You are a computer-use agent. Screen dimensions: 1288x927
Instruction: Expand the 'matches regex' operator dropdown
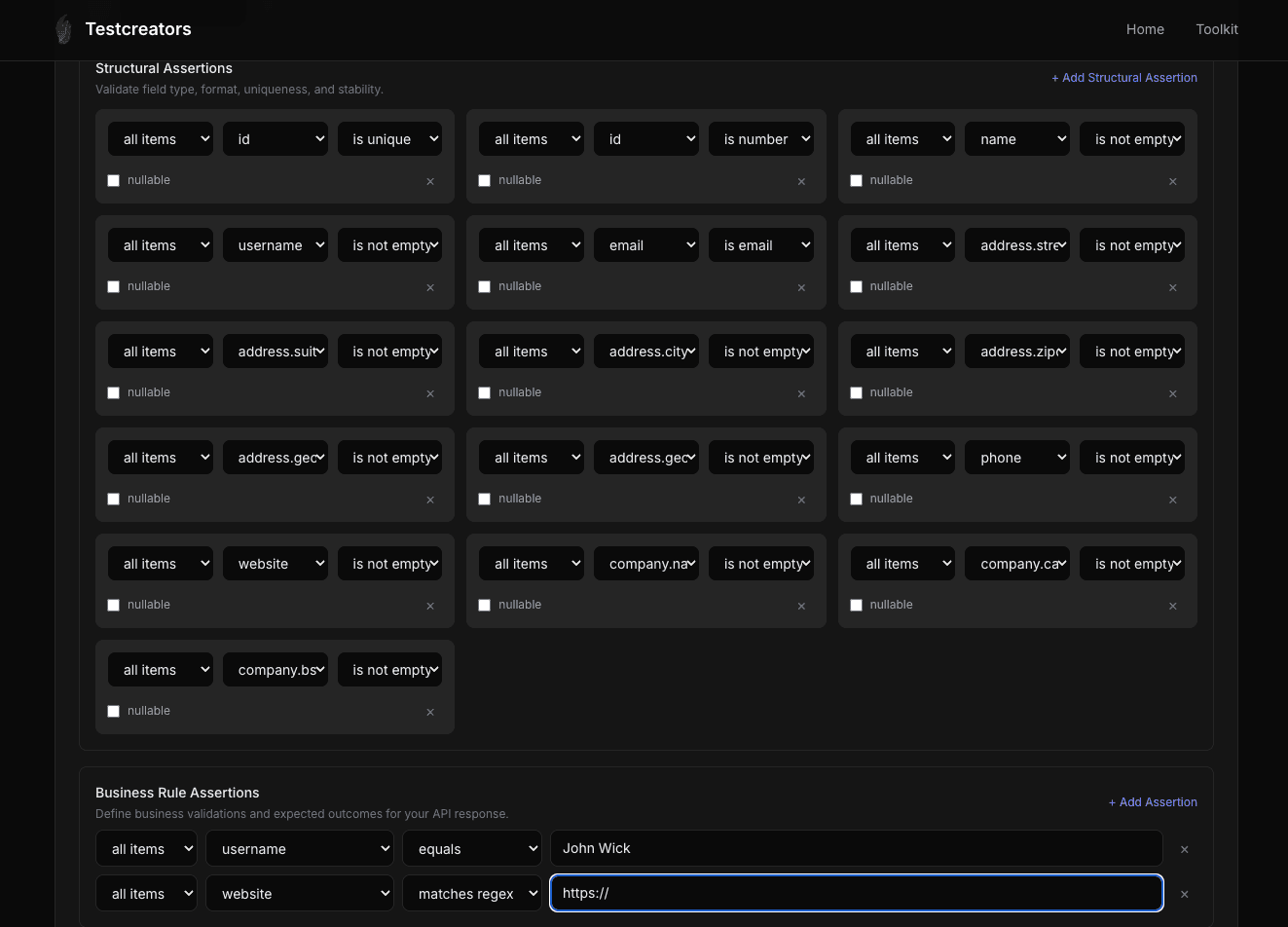(x=472, y=894)
